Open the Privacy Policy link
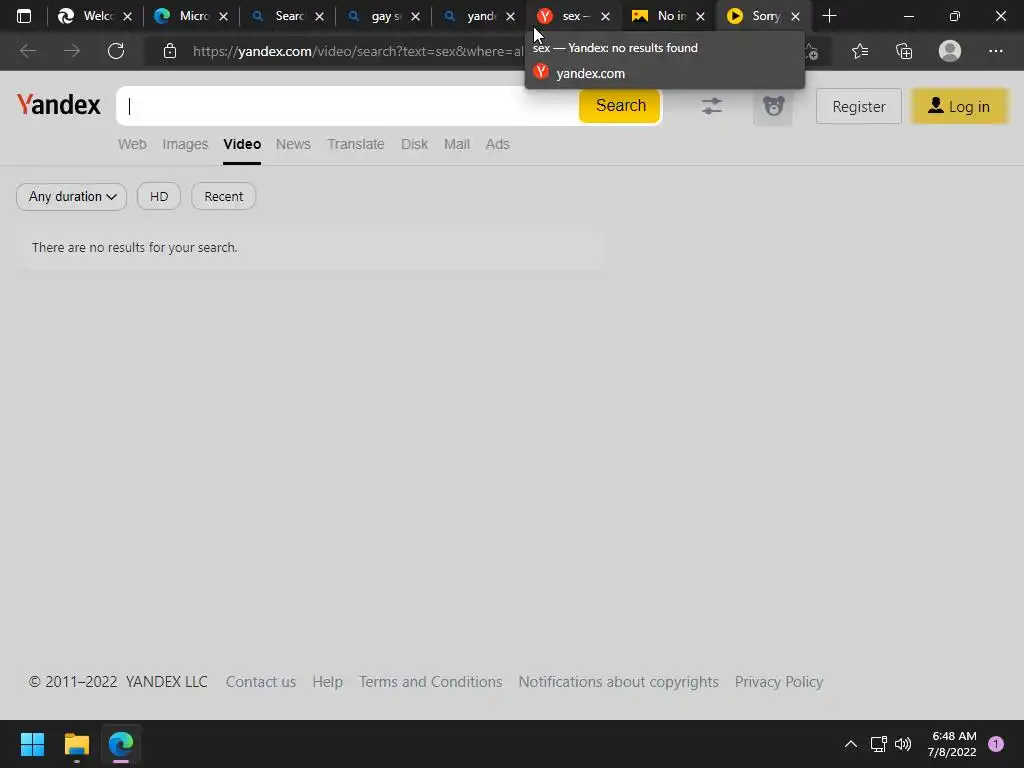1024x768 pixels. pos(778,682)
